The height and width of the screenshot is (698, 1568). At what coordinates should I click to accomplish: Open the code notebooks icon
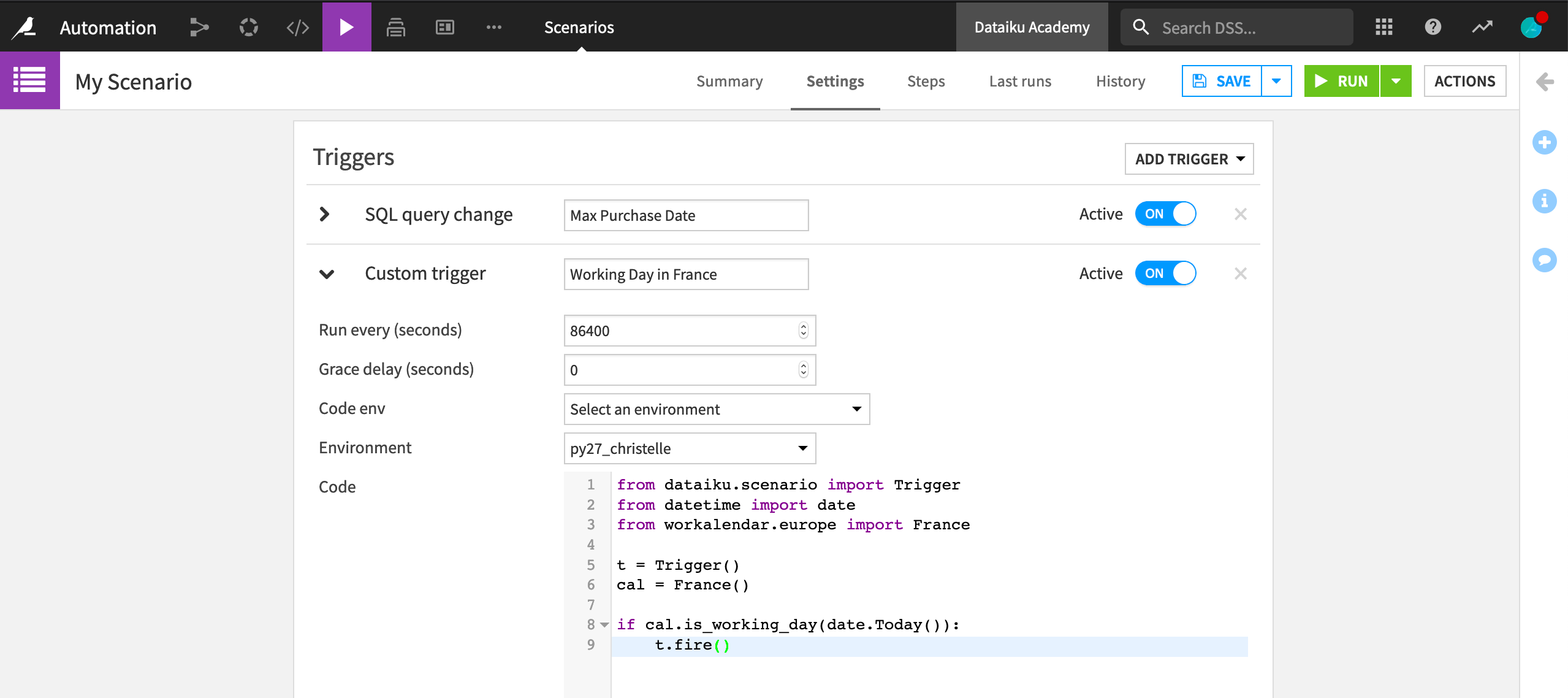(298, 27)
